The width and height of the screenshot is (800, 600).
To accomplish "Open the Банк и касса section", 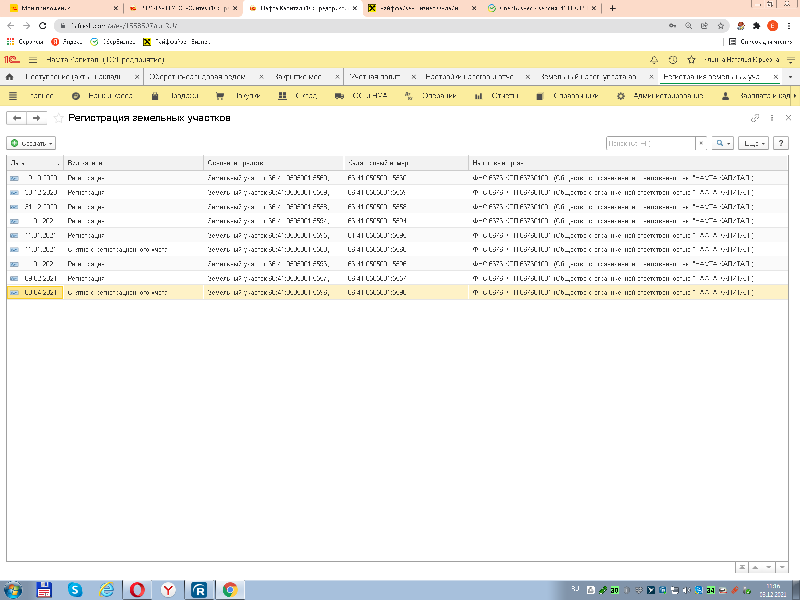I will point(102,95).
